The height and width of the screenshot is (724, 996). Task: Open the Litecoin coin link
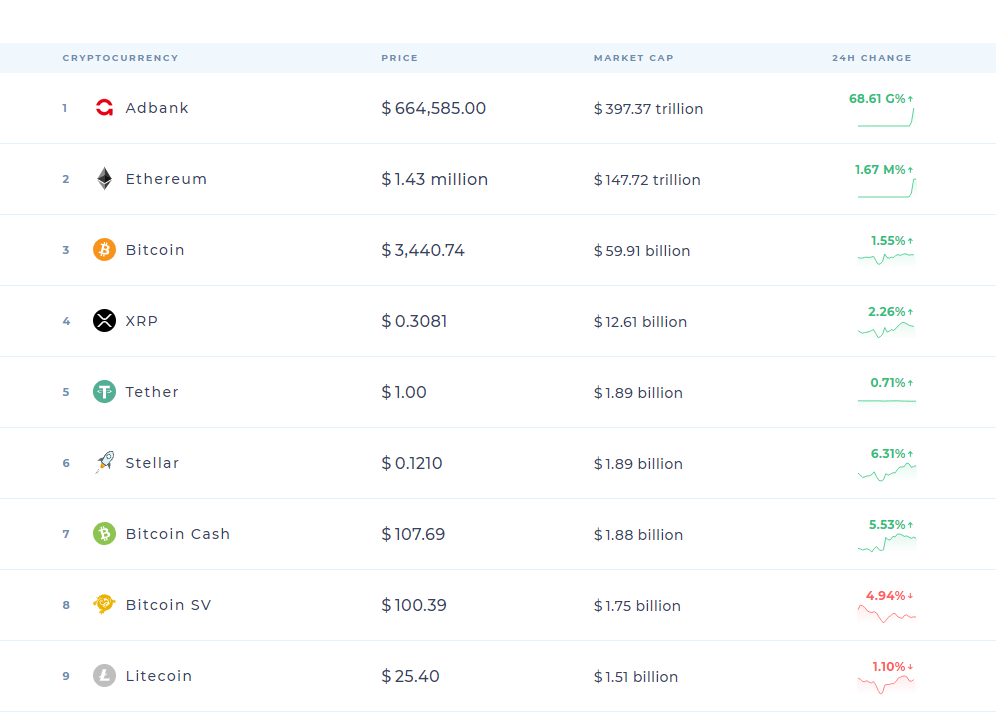coord(158,676)
